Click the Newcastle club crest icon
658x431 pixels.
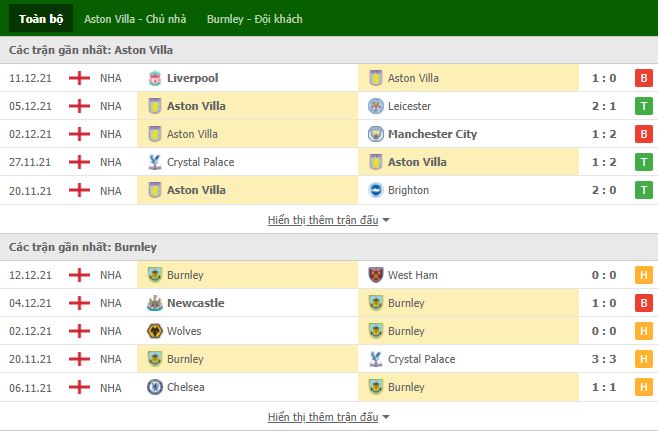tap(155, 303)
